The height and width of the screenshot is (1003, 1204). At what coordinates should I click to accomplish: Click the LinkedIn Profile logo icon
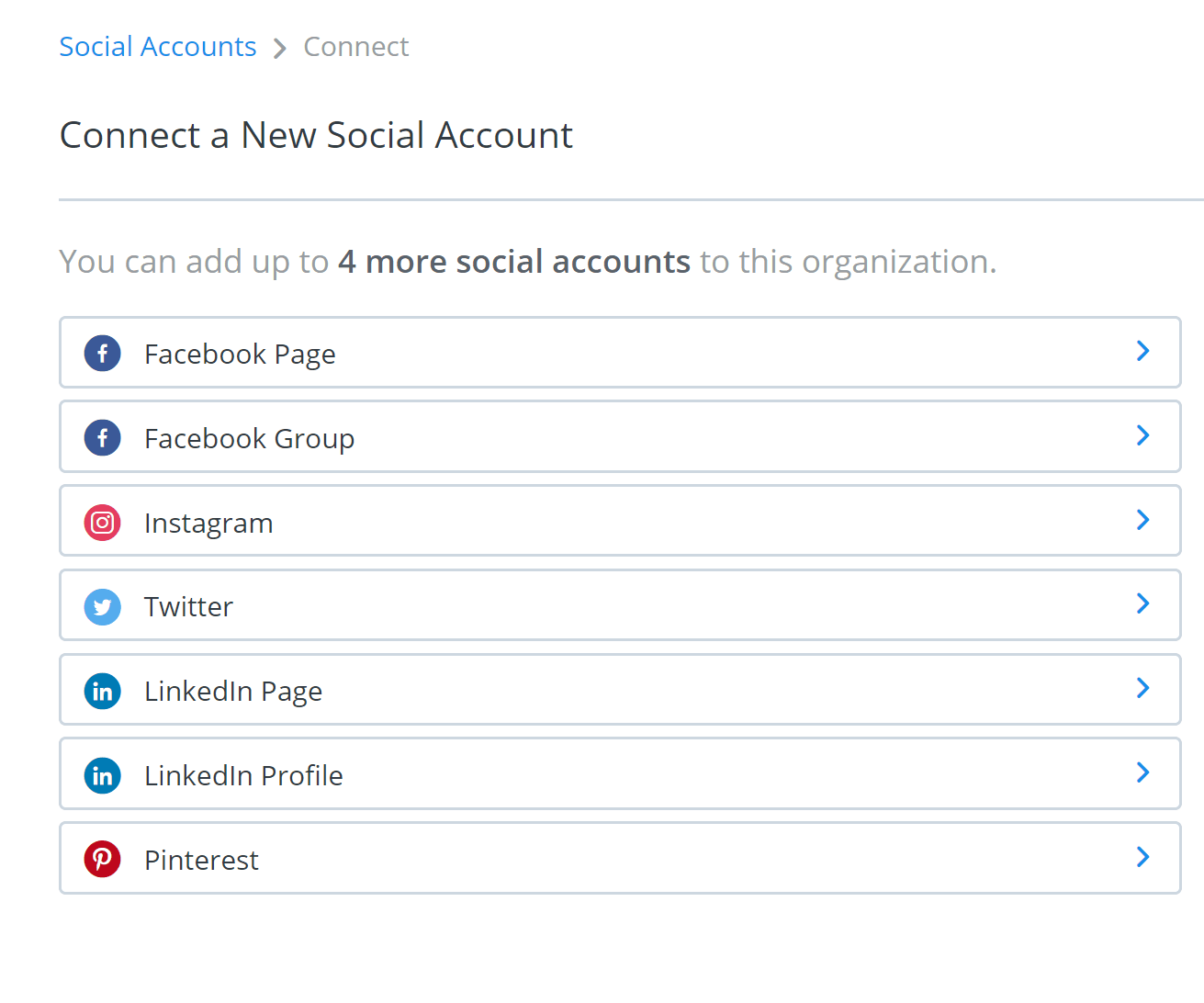pos(103,775)
